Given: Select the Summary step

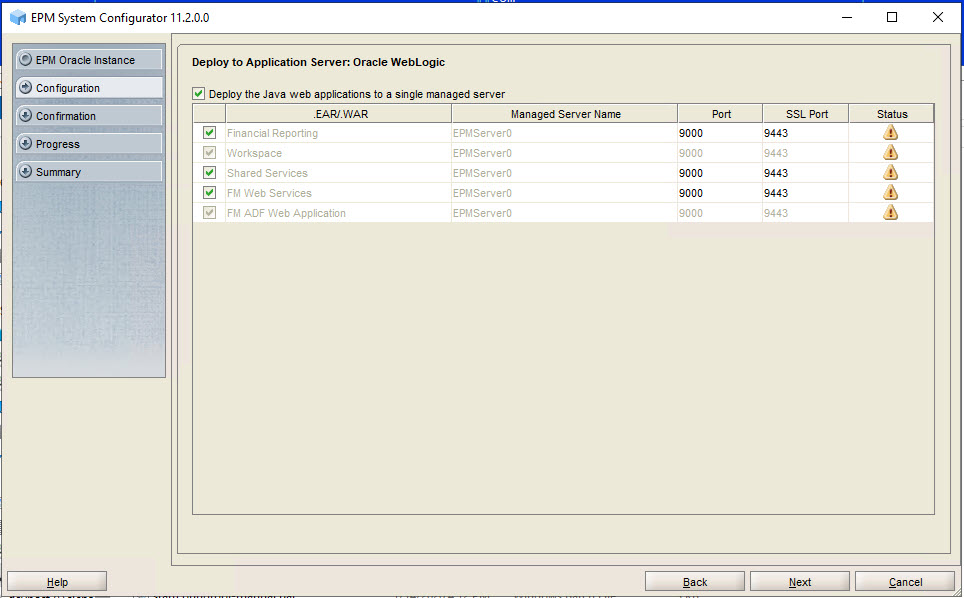Looking at the screenshot, I should (x=89, y=171).
